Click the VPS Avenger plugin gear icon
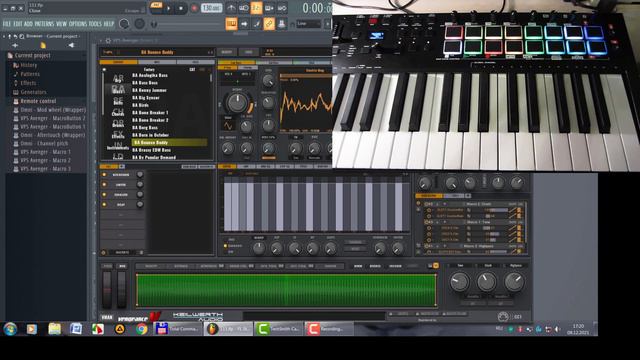Viewport: 640px width, 360px height. point(108,40)
